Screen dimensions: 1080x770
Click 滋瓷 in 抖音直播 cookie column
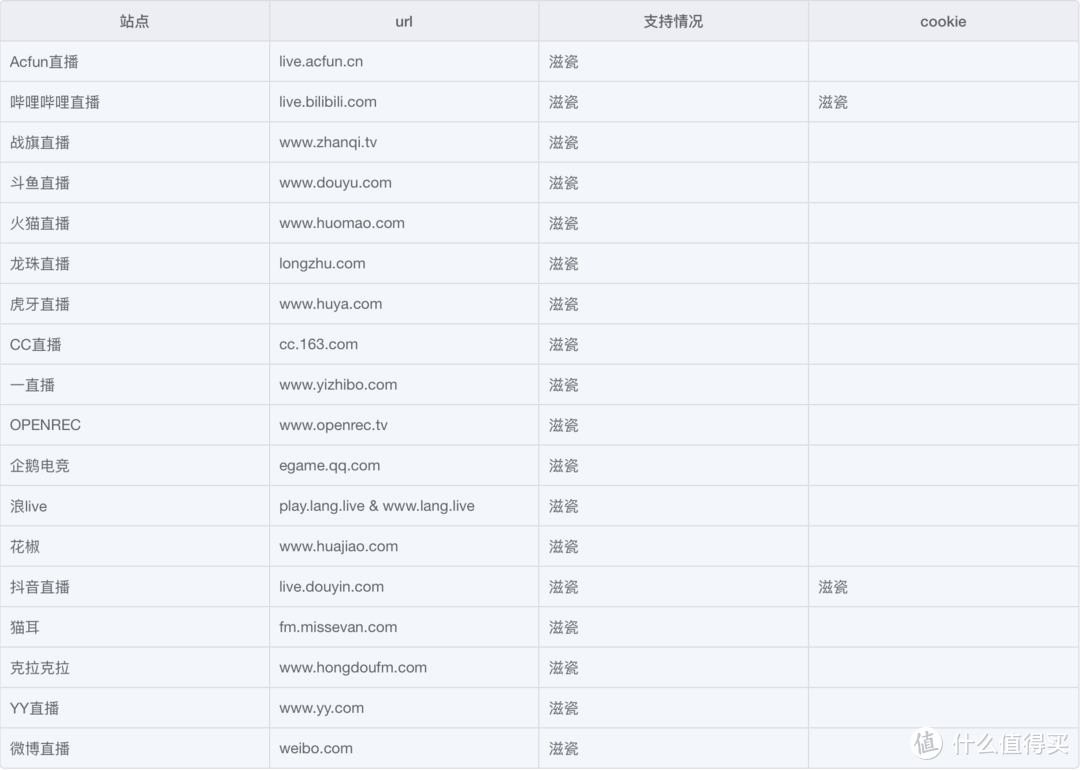tap(833, 587)
